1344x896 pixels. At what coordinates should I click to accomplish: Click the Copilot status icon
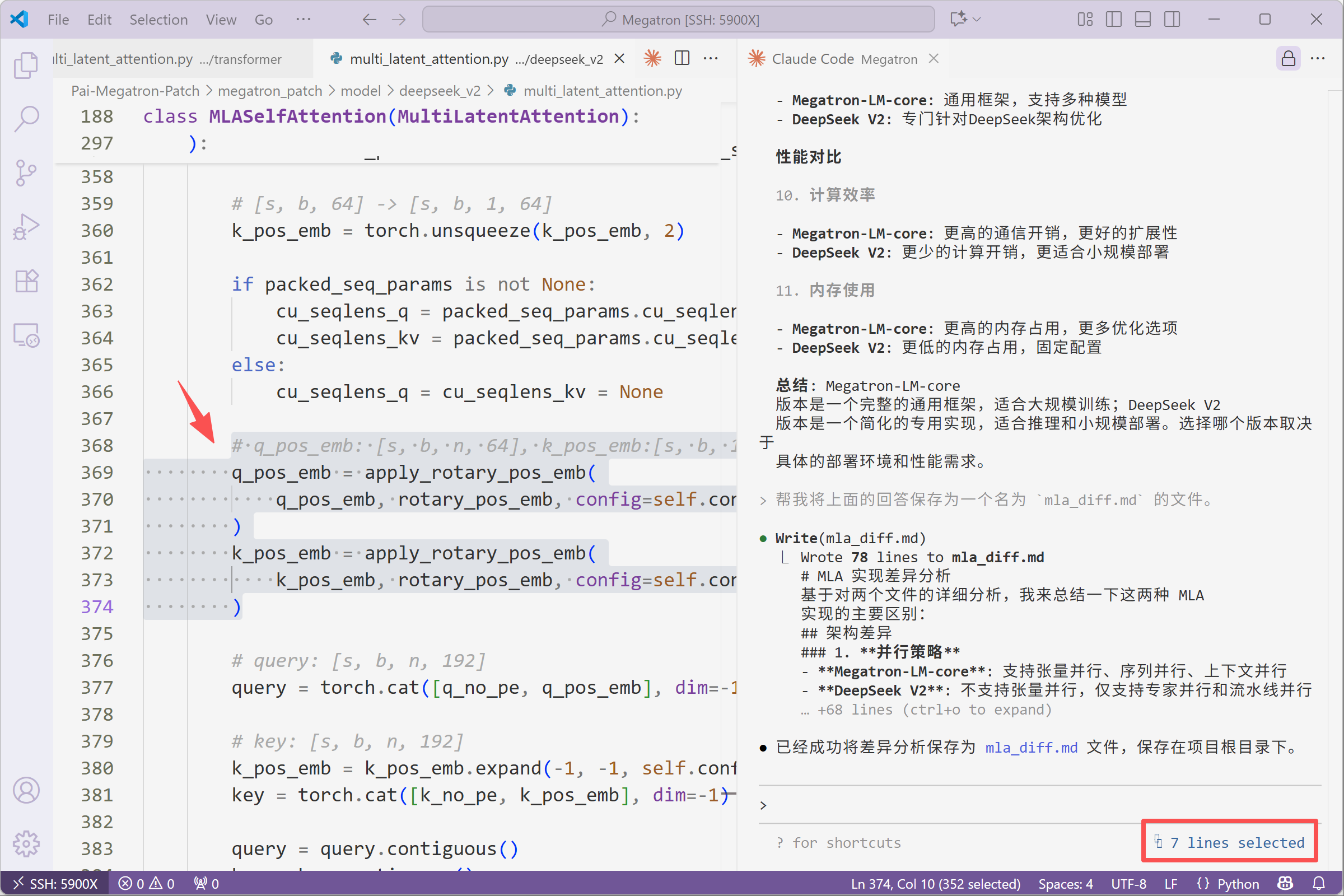tap(1285, 884)
